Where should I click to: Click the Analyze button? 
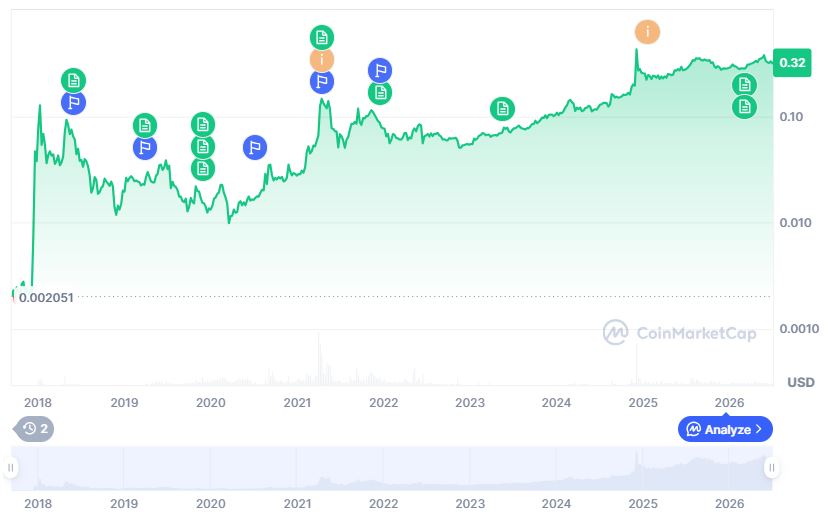[x=725, y=429]
